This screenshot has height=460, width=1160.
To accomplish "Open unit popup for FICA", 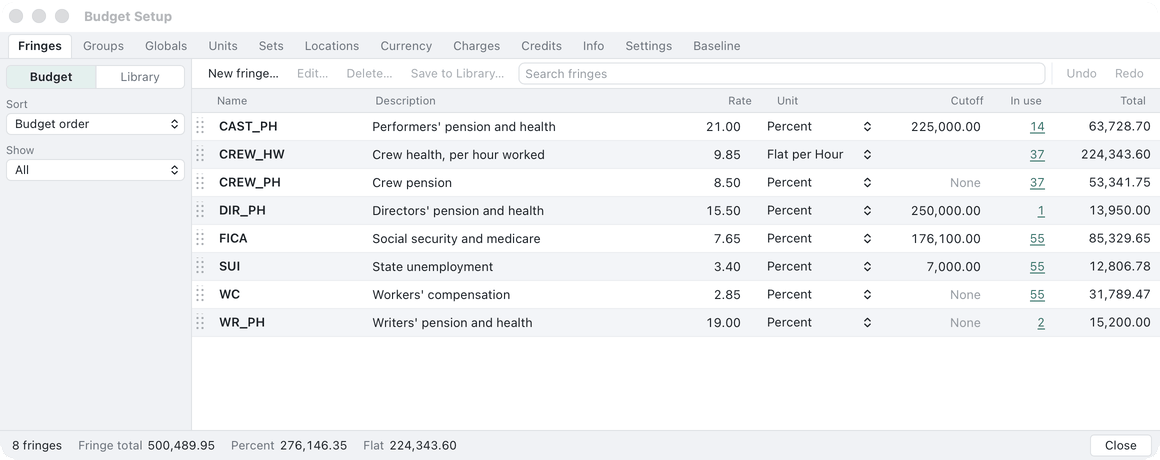I will click(819, 239).
